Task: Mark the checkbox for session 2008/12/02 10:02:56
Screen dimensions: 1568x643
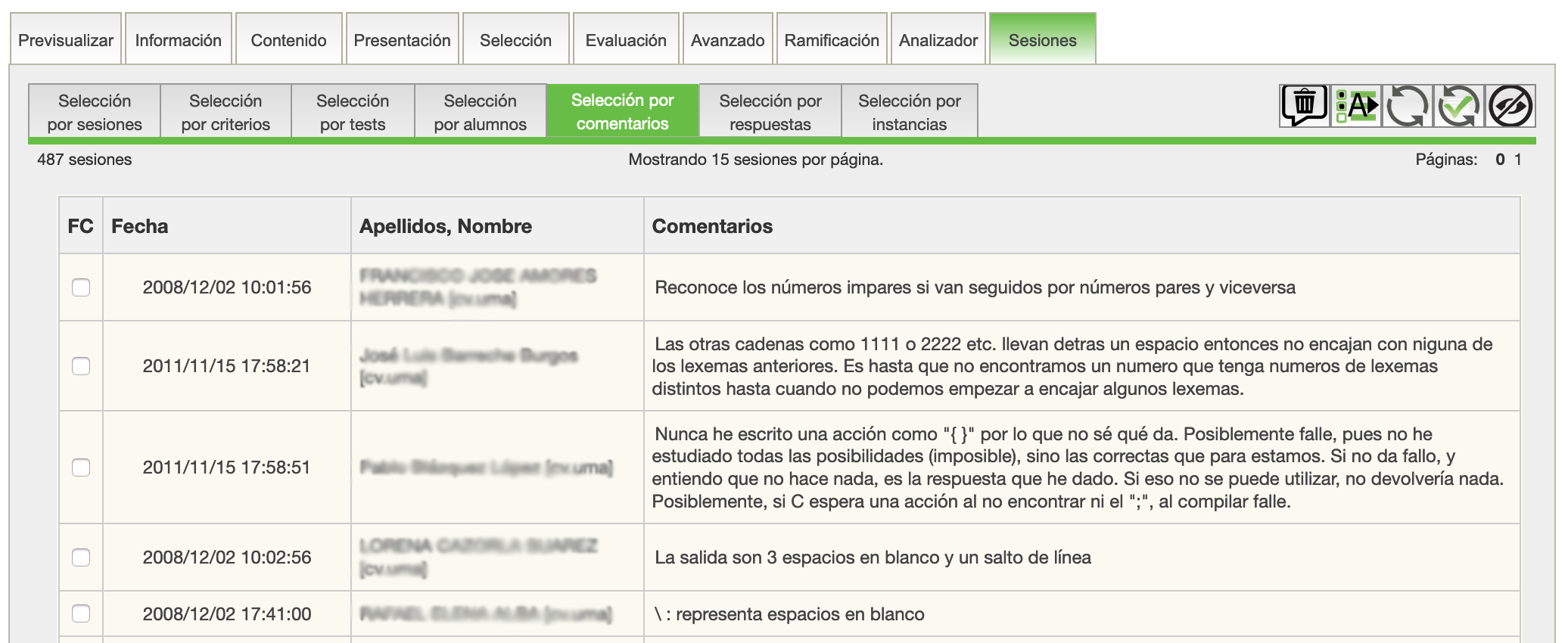Action: tap(81, 558)
